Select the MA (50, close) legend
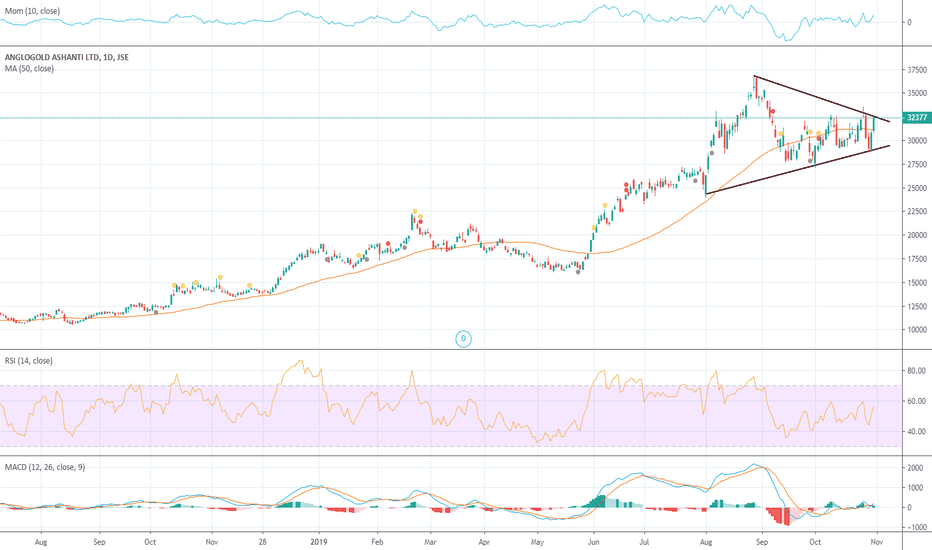 [x=29, y=68]
